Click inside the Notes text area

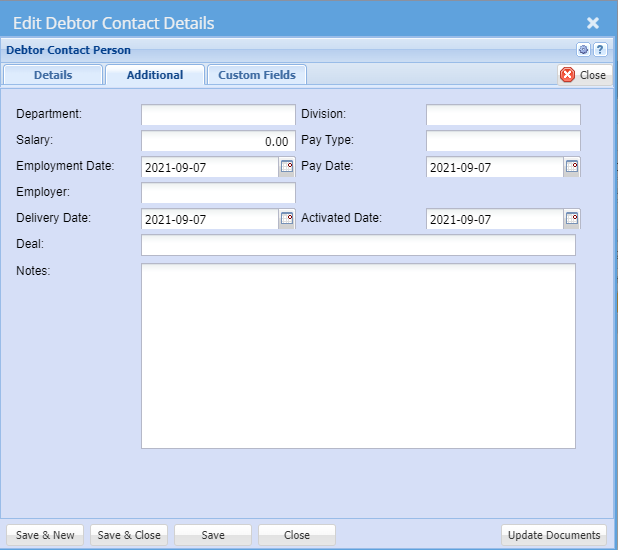[358, 355]
